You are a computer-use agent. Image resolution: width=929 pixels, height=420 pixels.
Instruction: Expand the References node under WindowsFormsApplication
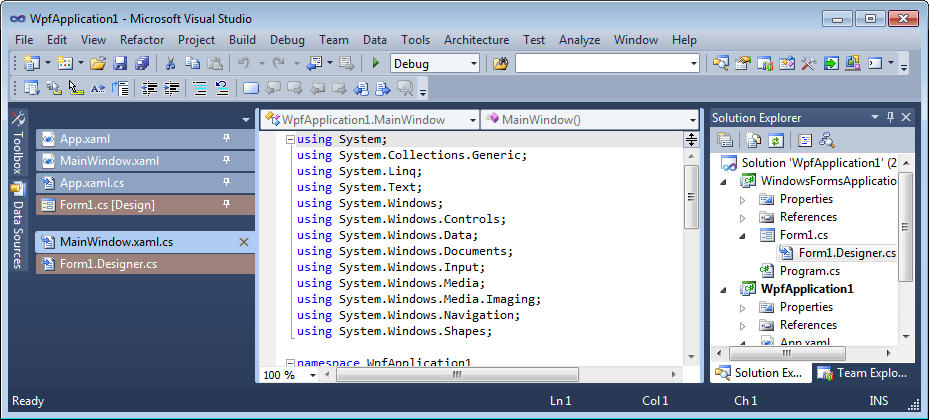tap(742, 217)
